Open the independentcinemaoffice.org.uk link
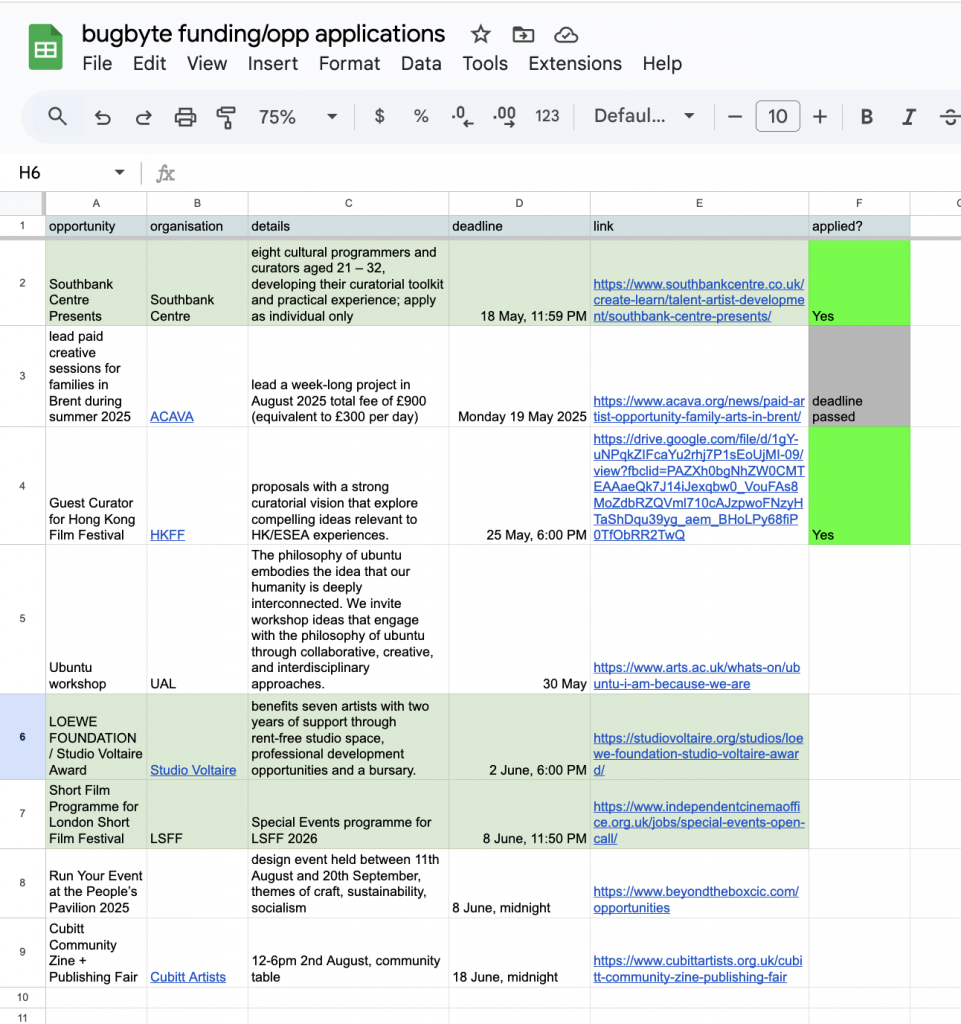 point(699,822)
